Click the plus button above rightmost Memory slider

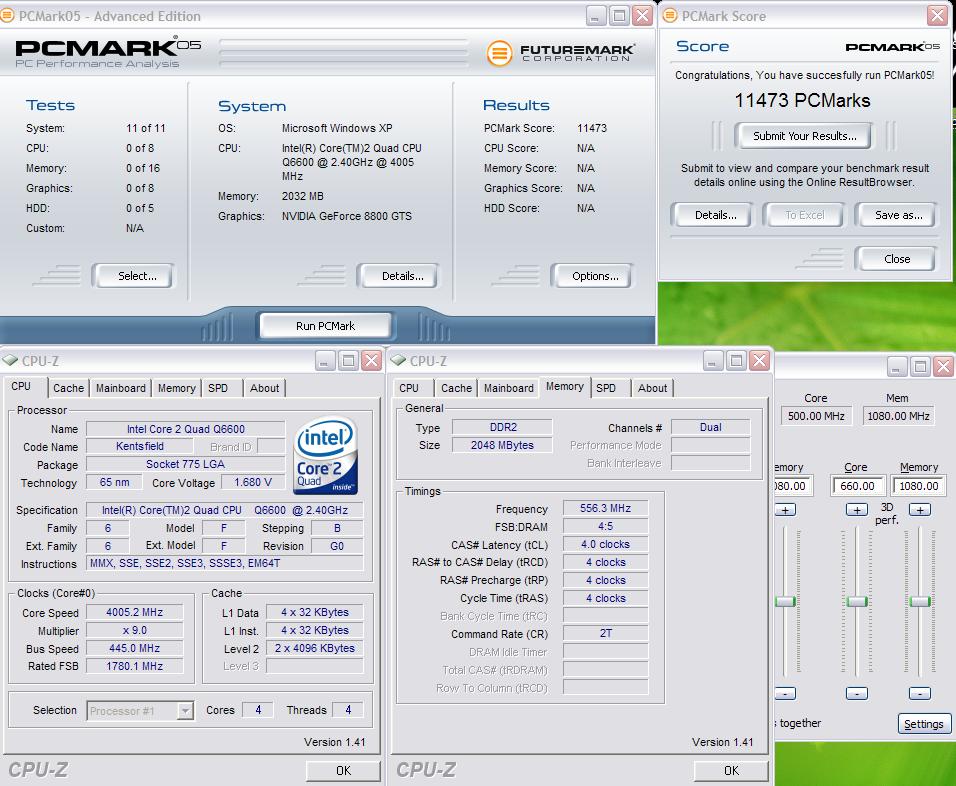(x=919, y=510)
